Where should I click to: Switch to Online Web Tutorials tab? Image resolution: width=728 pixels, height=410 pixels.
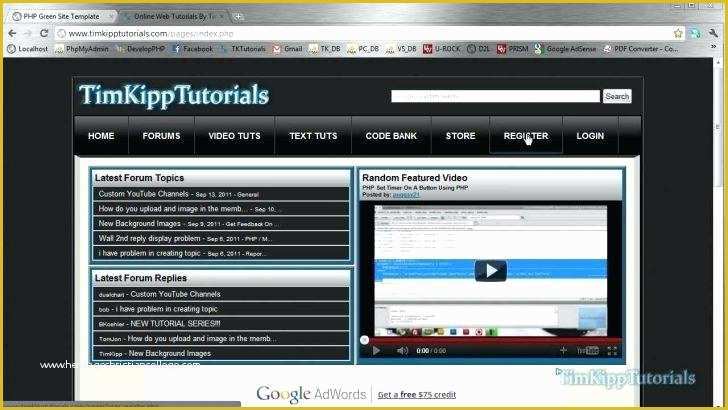[174, 16]
